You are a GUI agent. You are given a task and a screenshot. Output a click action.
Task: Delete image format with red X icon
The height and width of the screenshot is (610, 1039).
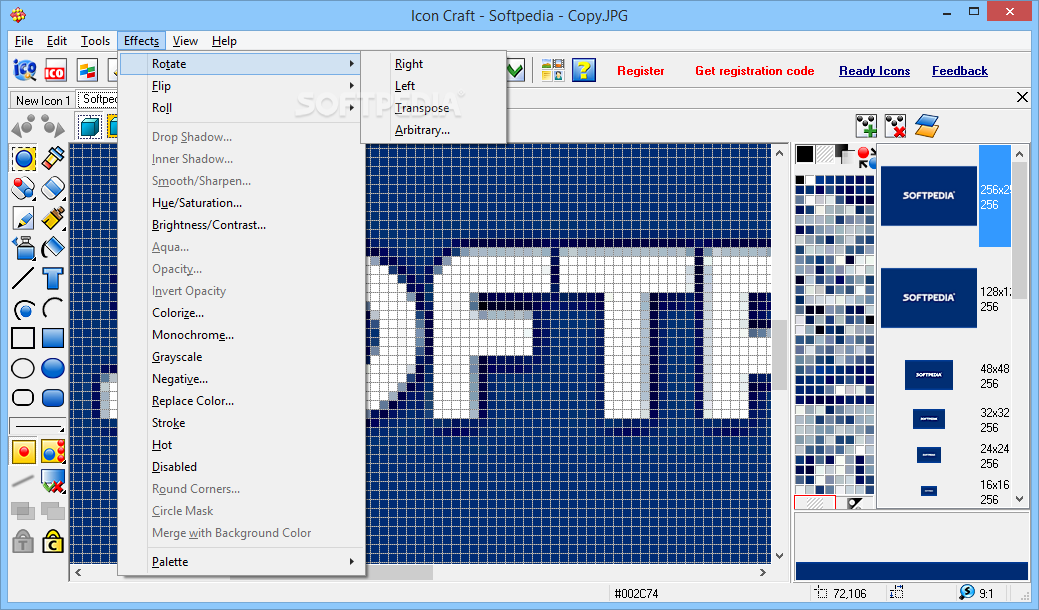(x=895, y=126)
